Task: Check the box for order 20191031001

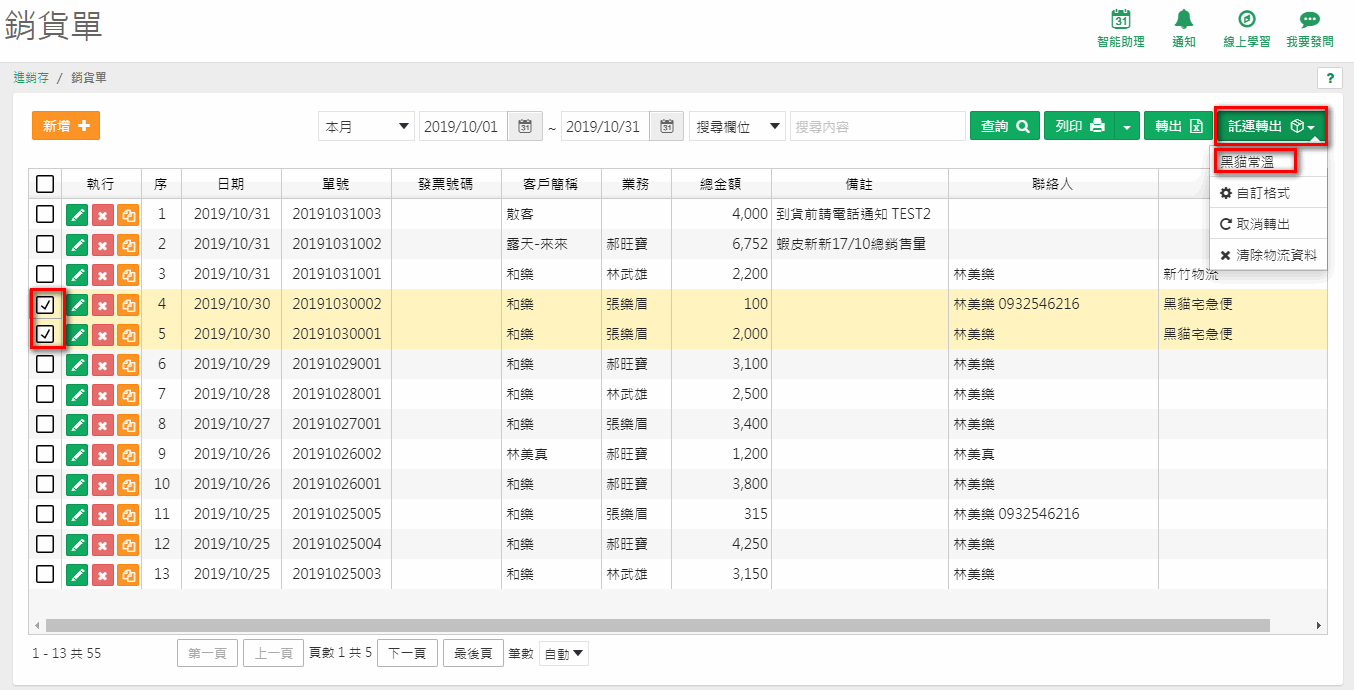Action: (45, 274)
